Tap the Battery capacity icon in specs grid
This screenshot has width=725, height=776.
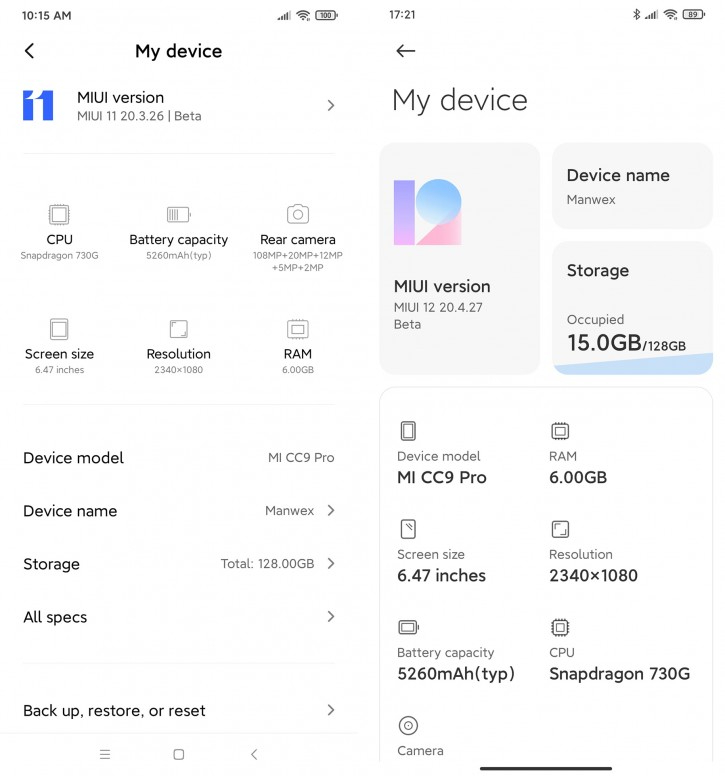click(178, 214)
